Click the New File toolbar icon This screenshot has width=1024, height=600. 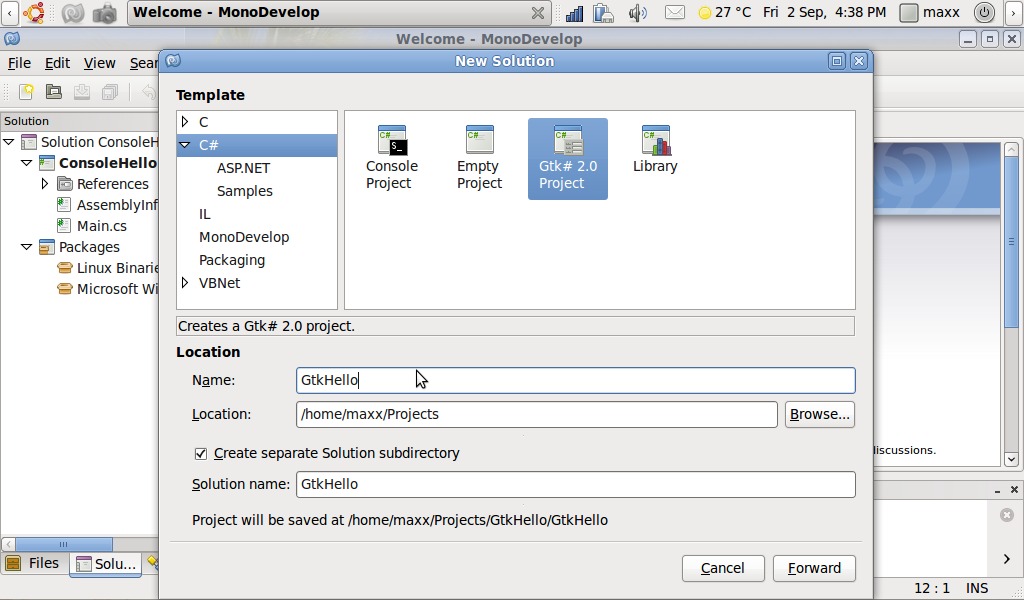coord(26,92)
